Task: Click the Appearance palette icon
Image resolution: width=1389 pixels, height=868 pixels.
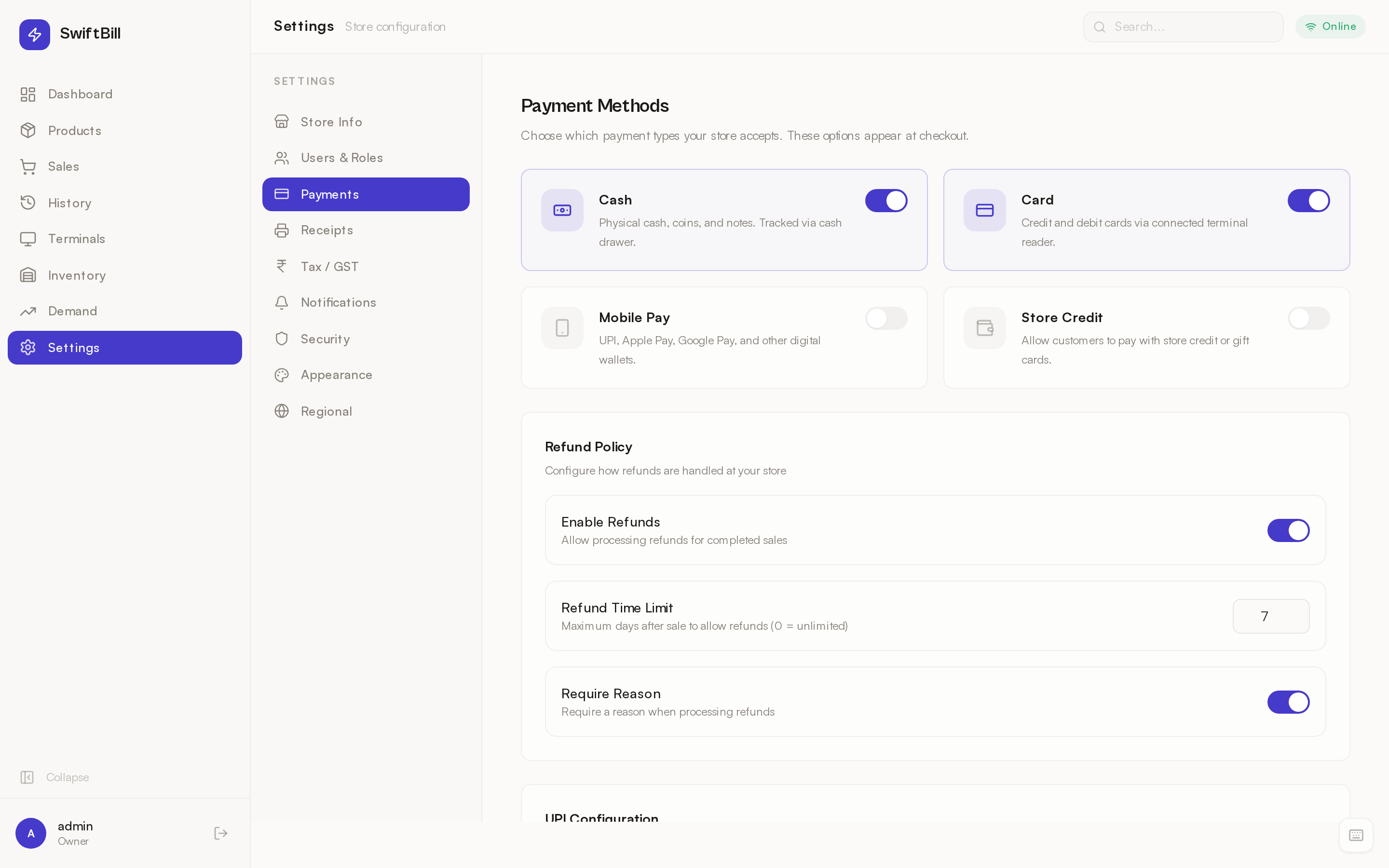Action: [x=281, y=375]
